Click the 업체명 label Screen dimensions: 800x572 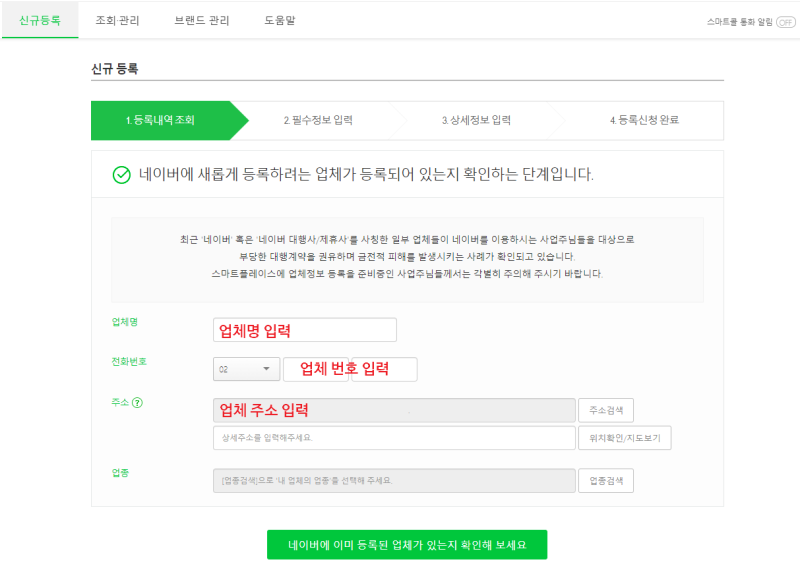coord(125,322)
